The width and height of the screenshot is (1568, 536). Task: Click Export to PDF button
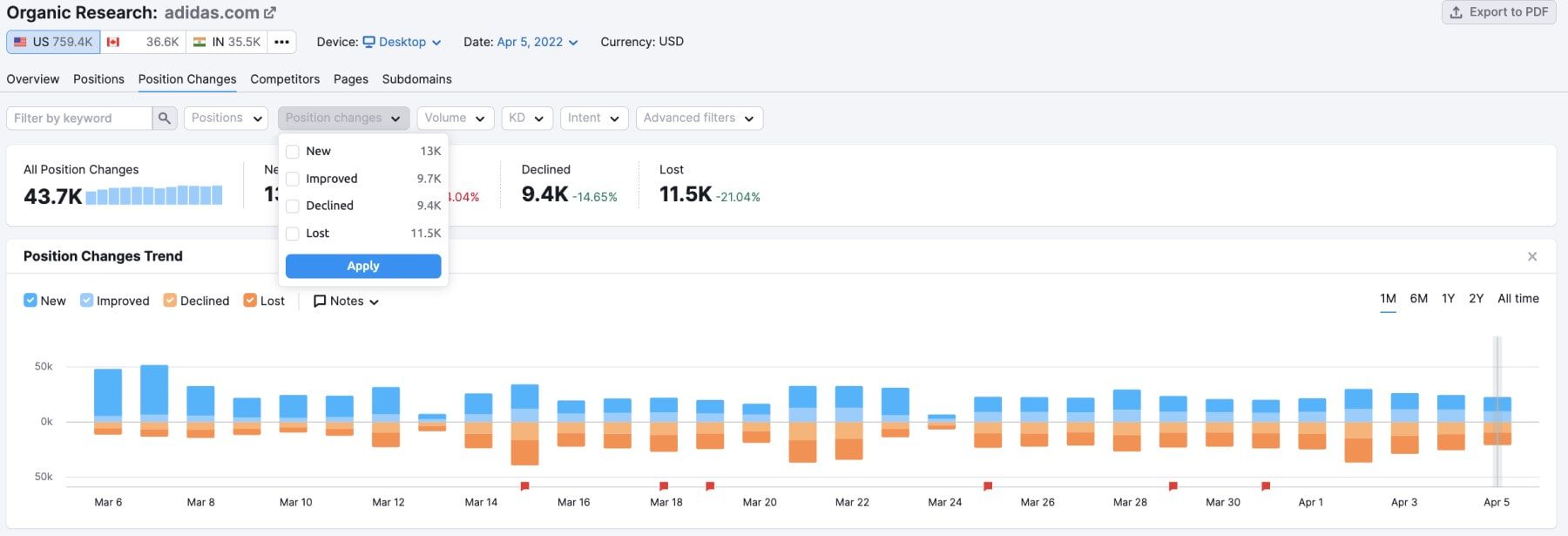(1498, 12)
